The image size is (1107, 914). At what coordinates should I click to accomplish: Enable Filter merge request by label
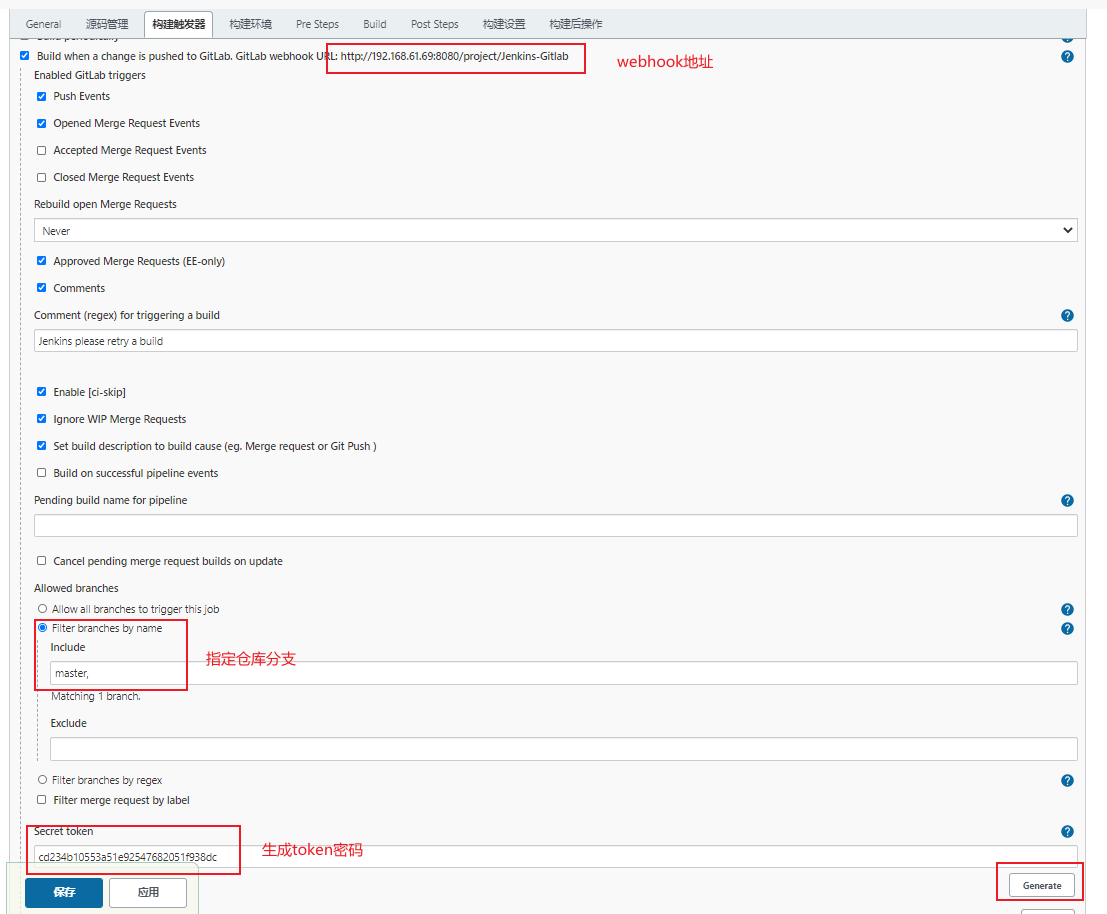click(42, 800)
